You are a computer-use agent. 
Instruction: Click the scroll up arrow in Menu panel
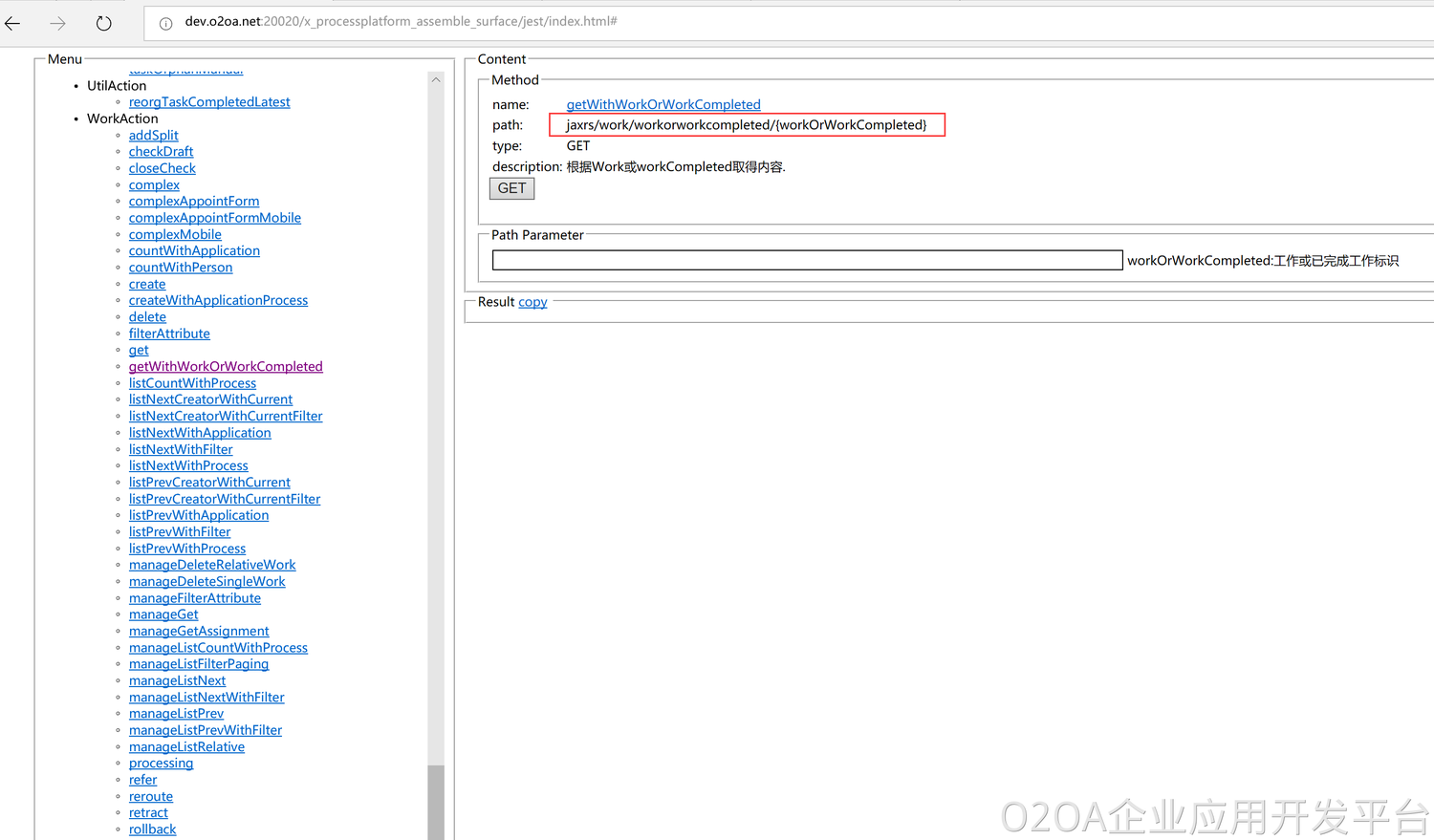click(x=436, y=80)
